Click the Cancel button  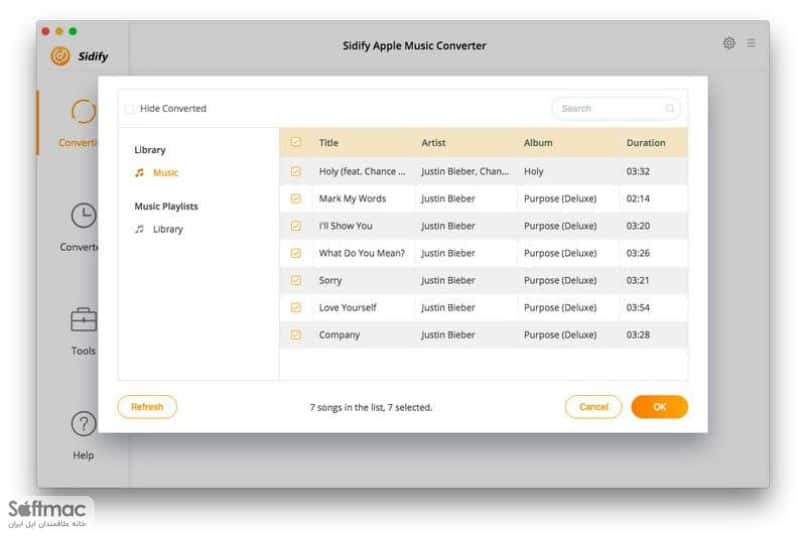pos(593,407)
